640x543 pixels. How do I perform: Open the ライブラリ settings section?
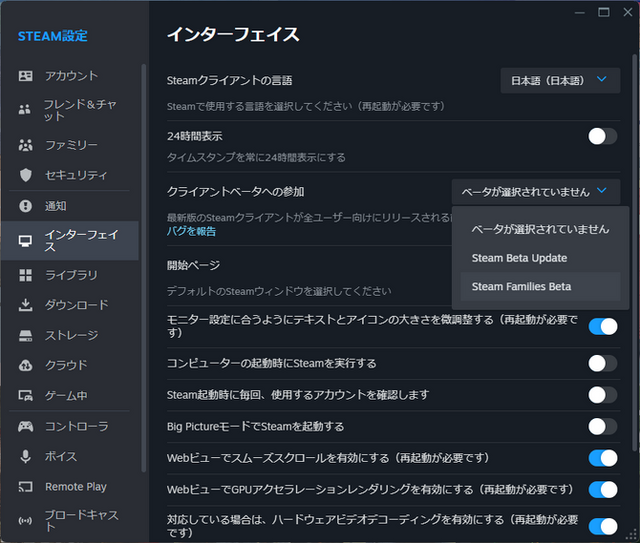click(x=70, y=275)
